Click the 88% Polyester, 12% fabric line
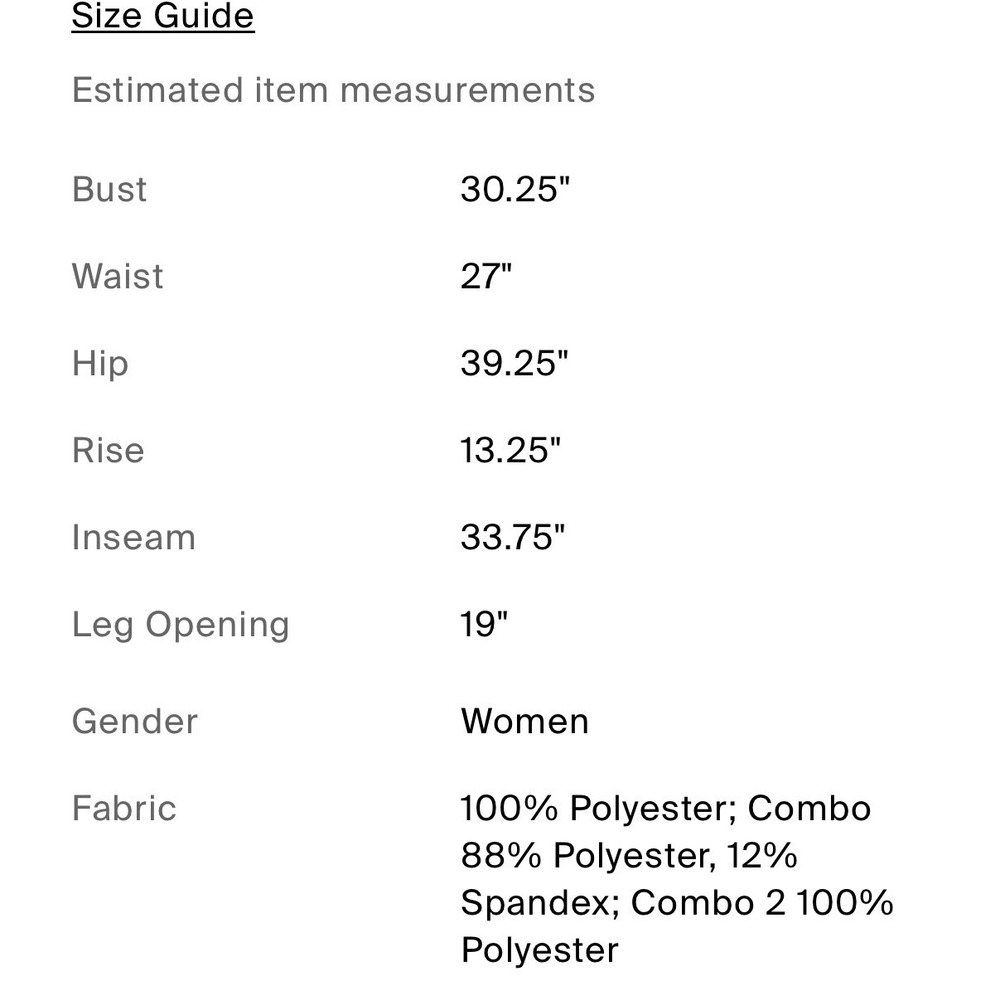1000x1000 pixels. pos(629,856)
